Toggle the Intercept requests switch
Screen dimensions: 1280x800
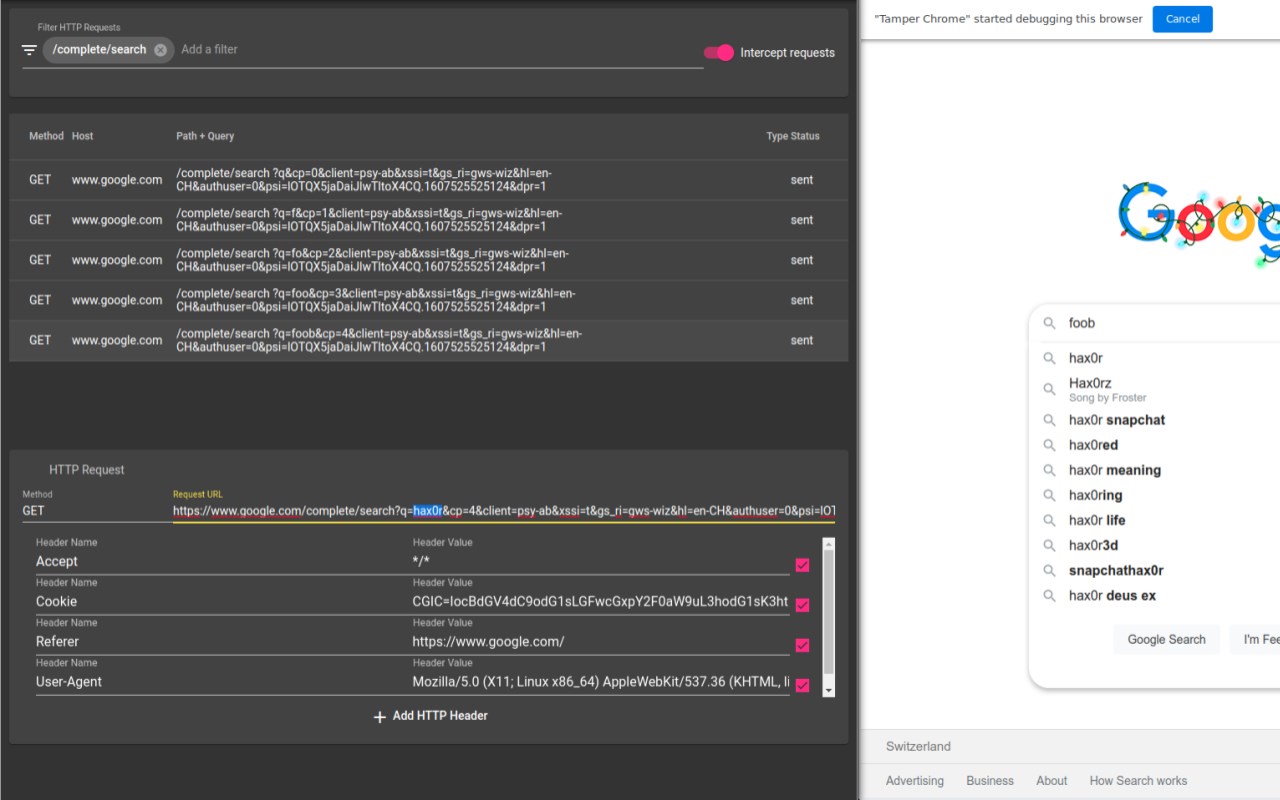pos(719,53)
